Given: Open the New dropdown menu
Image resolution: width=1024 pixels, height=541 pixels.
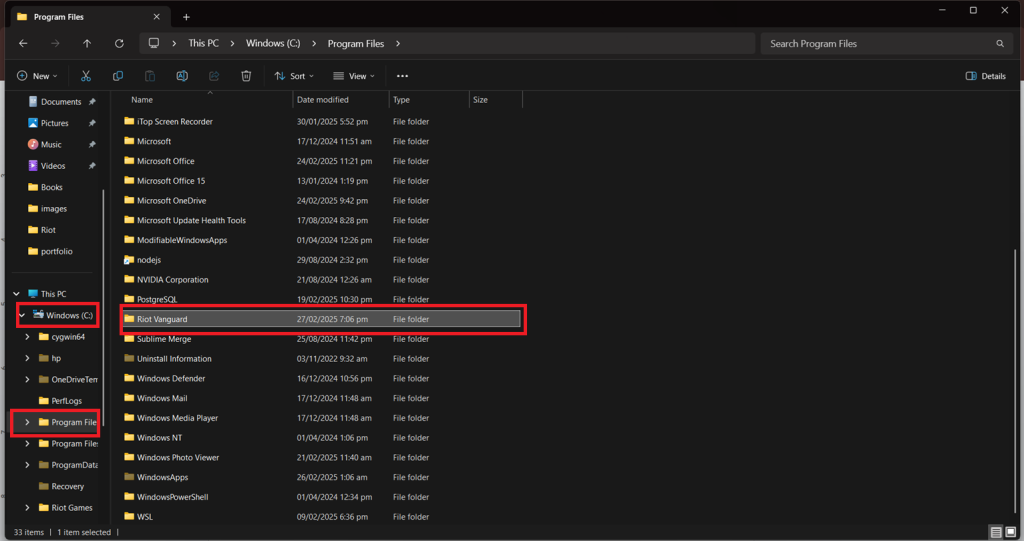Looking at the screenshot, I should 37,76.
